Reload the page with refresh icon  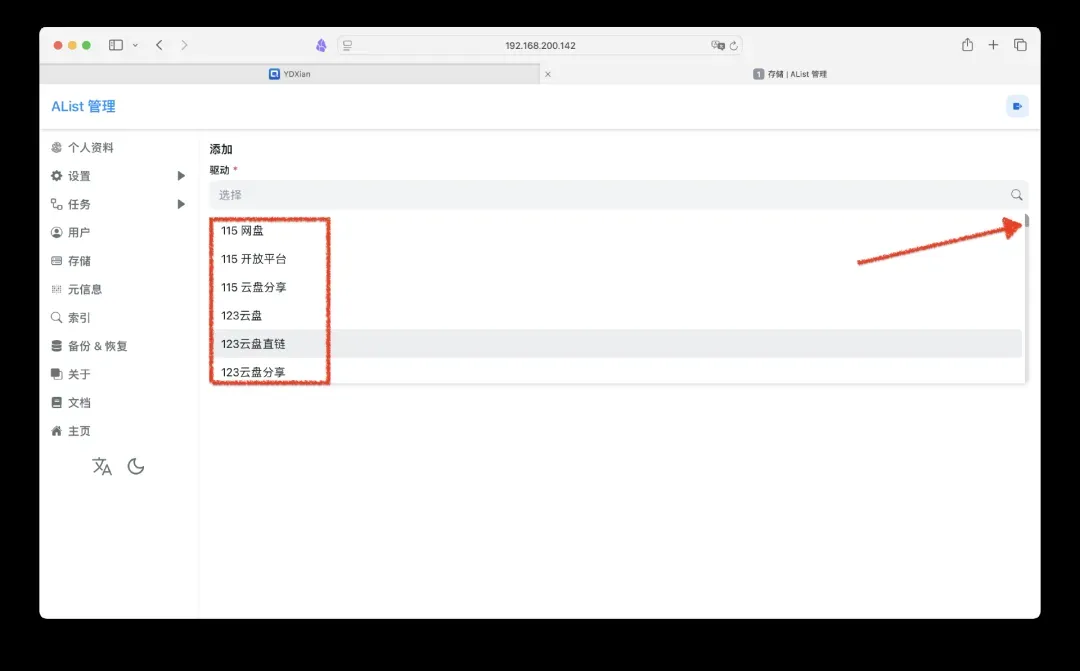point(734,46)
